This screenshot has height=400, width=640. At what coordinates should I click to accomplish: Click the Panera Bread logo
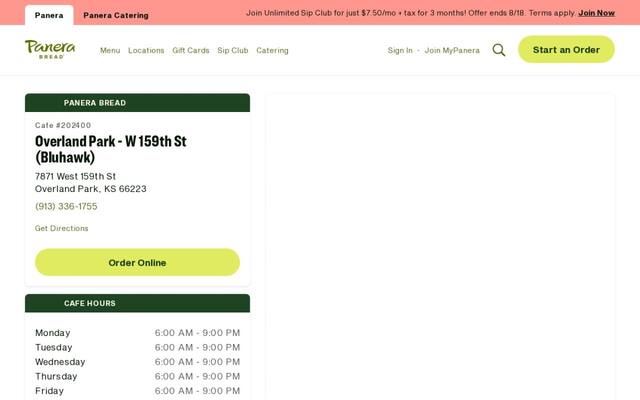(x=50, y=49)
